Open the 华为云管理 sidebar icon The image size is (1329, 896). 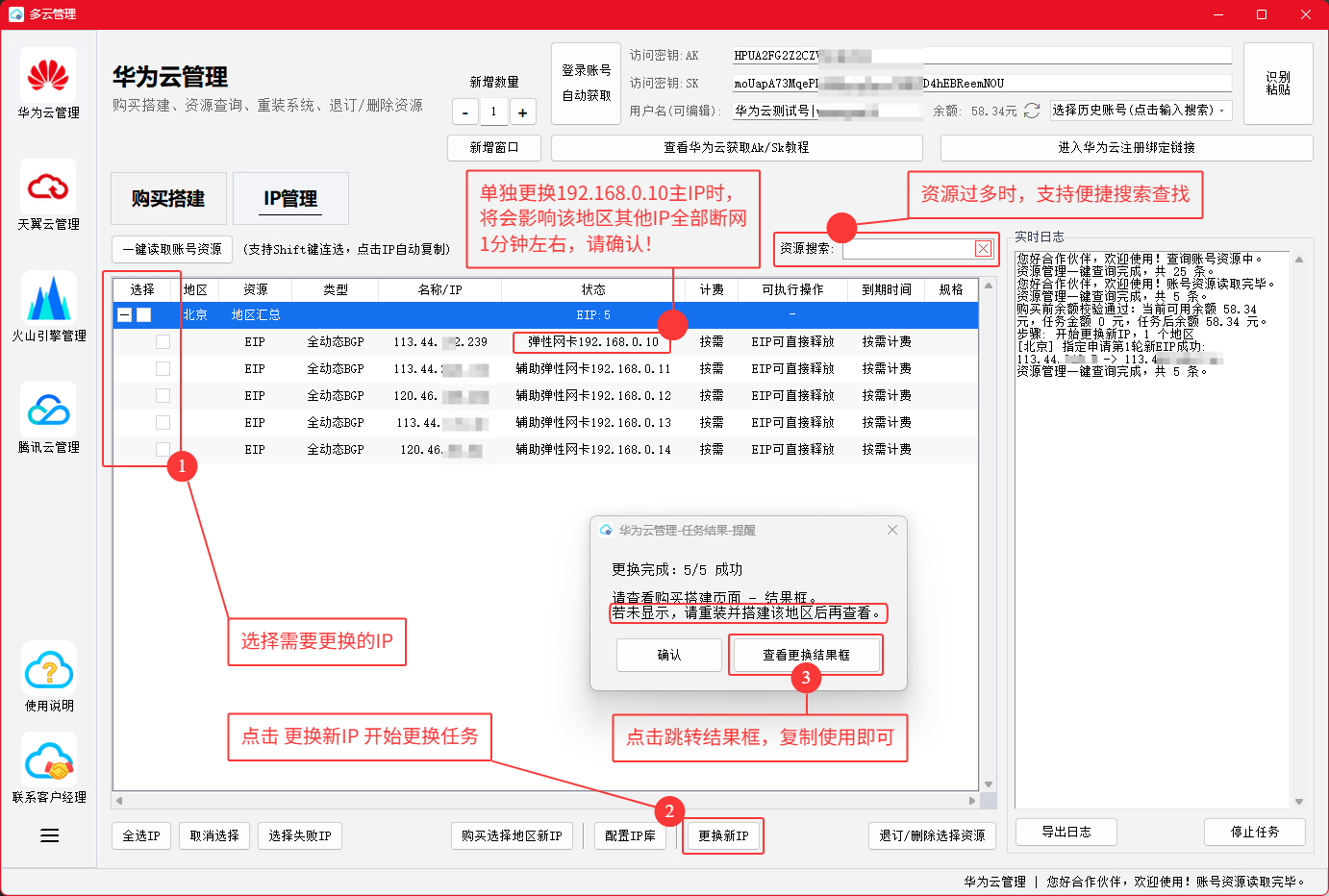(48, 76)
